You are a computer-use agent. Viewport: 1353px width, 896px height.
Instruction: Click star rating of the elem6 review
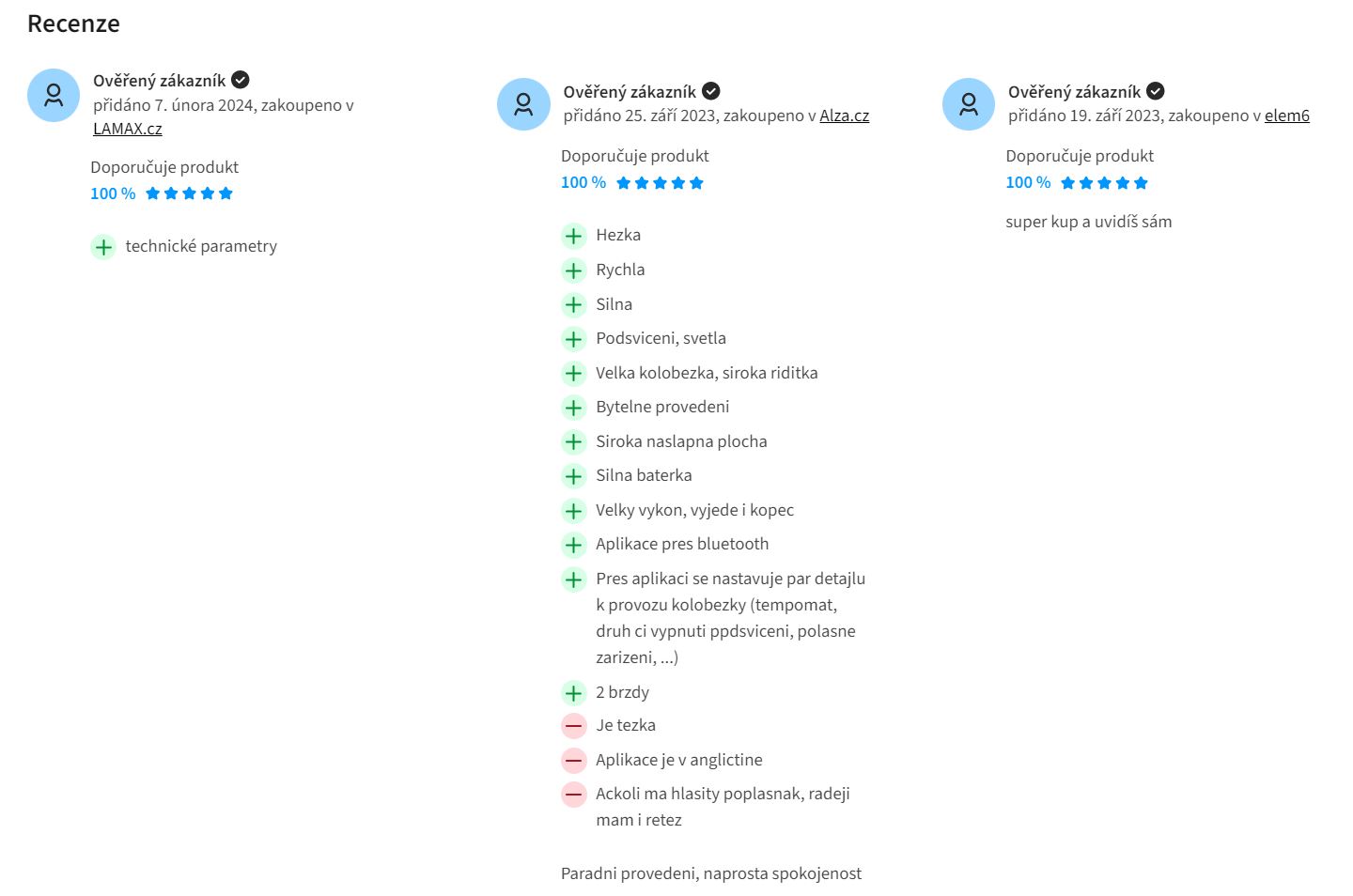click(1104, 183)
